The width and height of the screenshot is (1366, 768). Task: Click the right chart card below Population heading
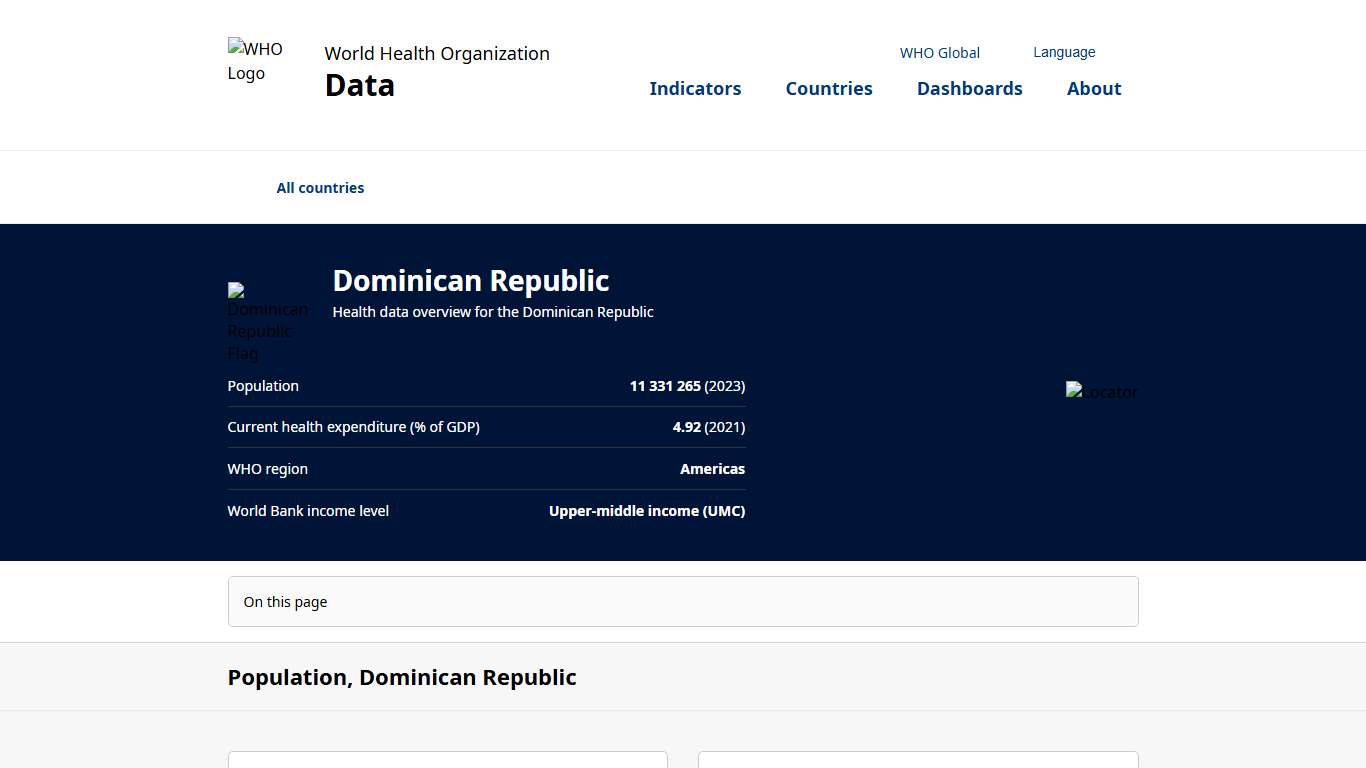click(x=917, y=760)
